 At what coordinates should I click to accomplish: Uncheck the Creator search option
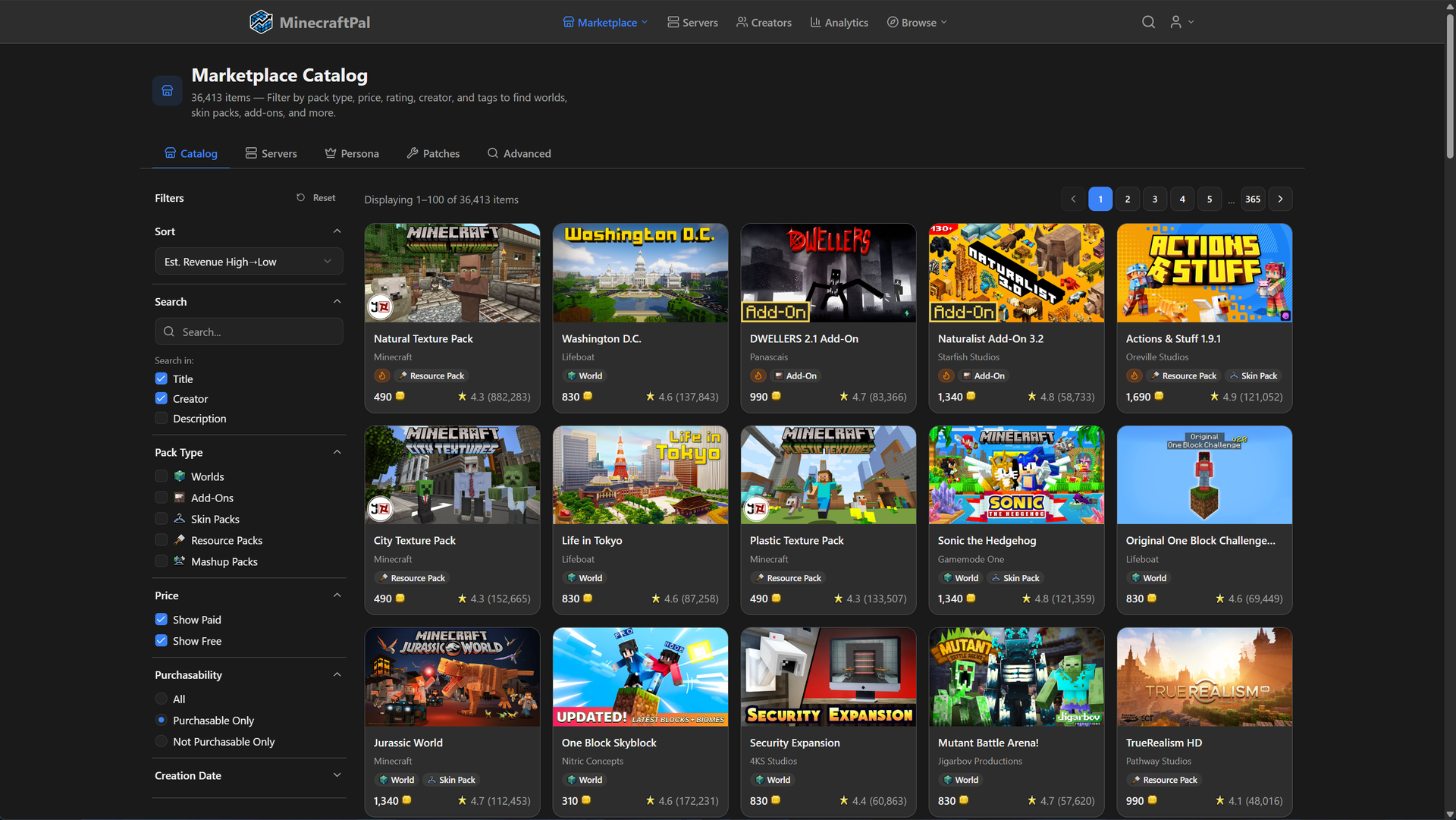pos(161,398)
